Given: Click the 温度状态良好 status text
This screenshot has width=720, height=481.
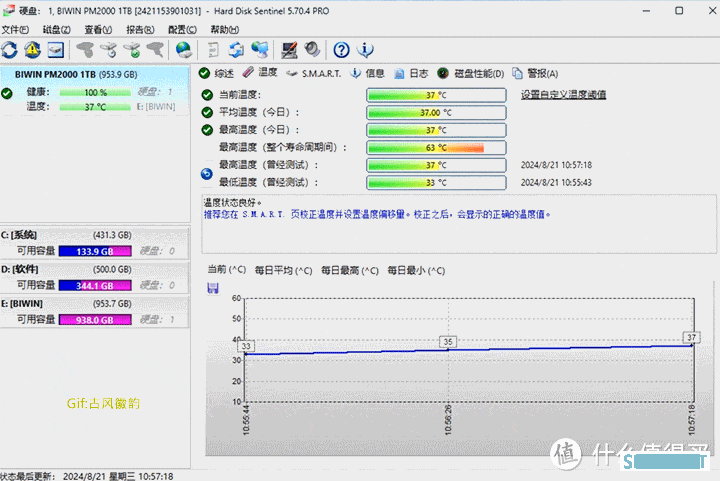Looking at the screenshot, I should [232, 202].
